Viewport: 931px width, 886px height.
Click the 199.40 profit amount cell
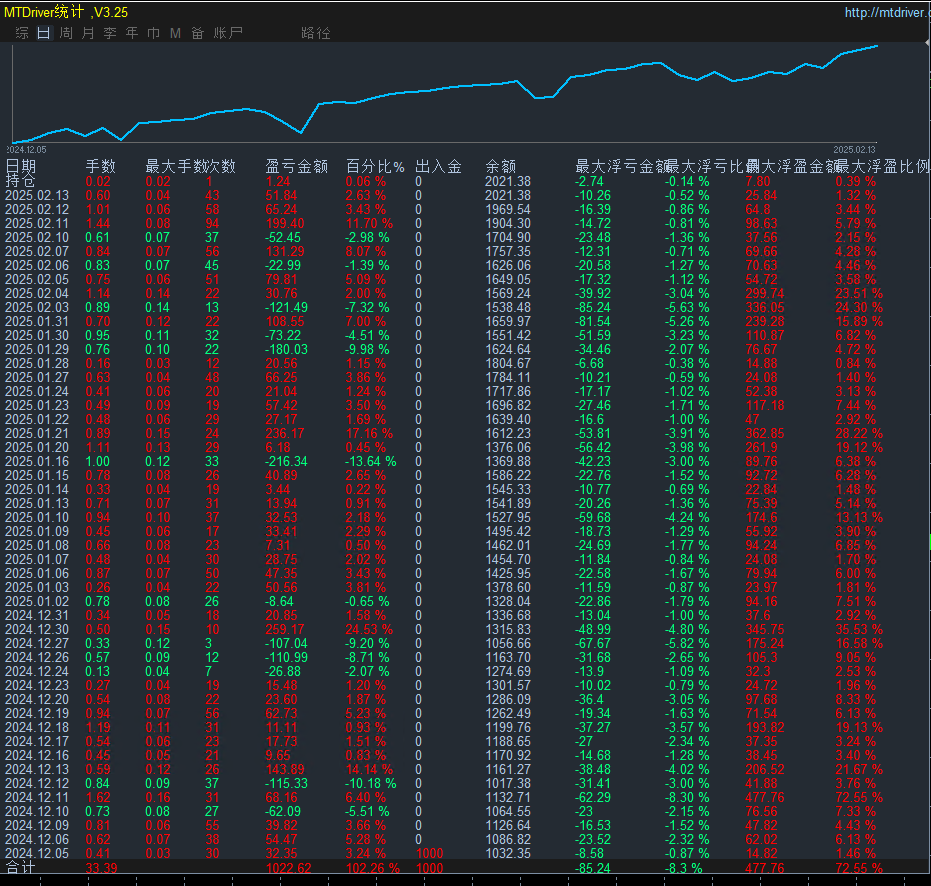tap(285, 223)
